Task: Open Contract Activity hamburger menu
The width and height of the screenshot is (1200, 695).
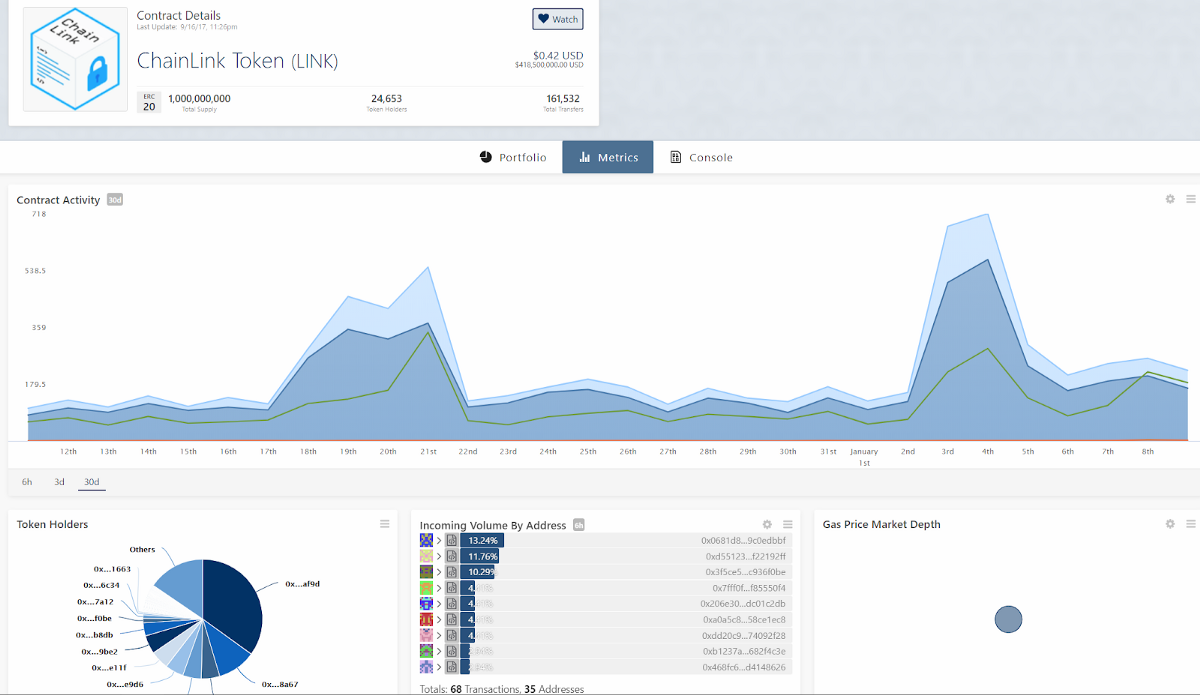Action: 1191,199
